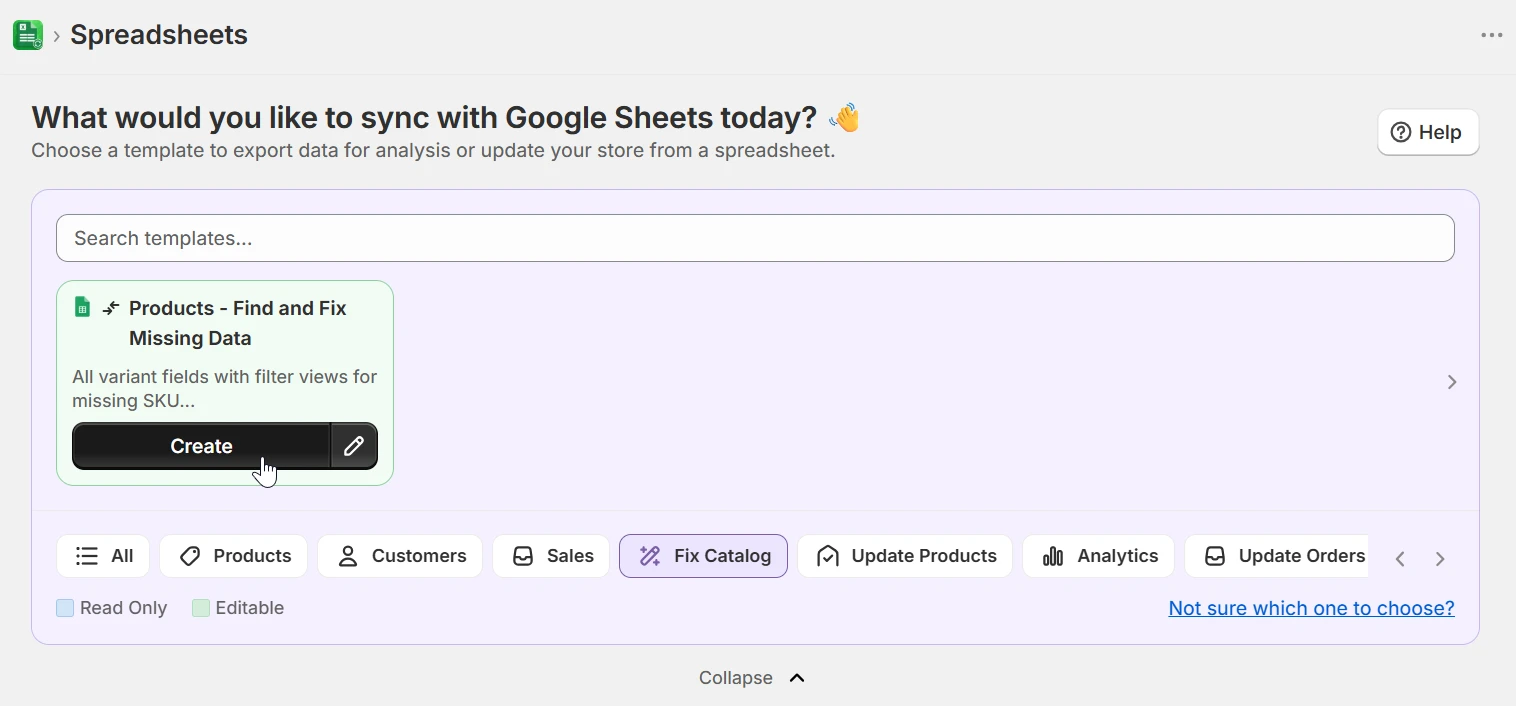Select the Products category tab
Viewport: 1516px width, 706px height.
tap(234, 556)
